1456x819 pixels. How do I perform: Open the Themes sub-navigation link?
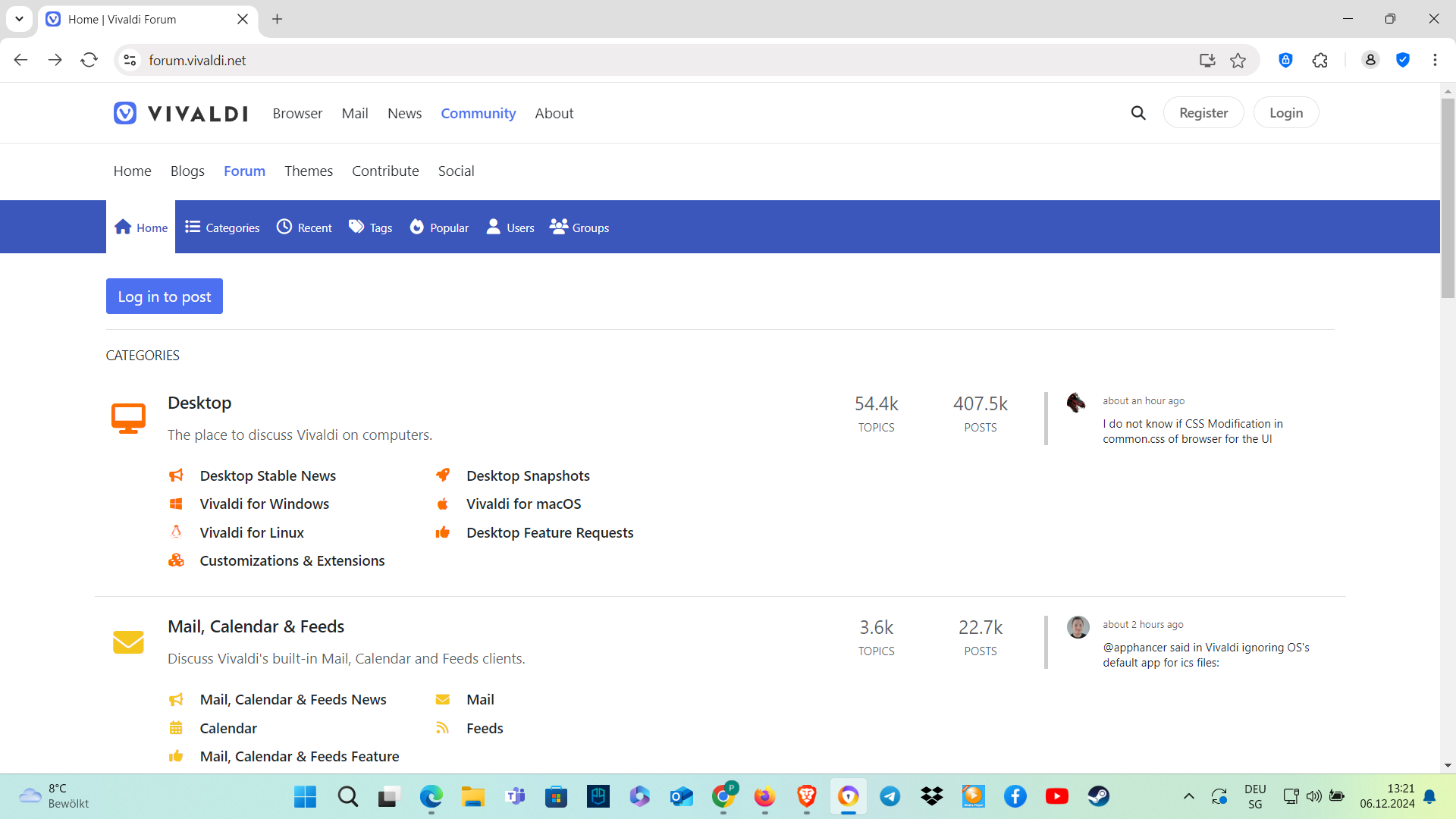[x=309, y=171]
